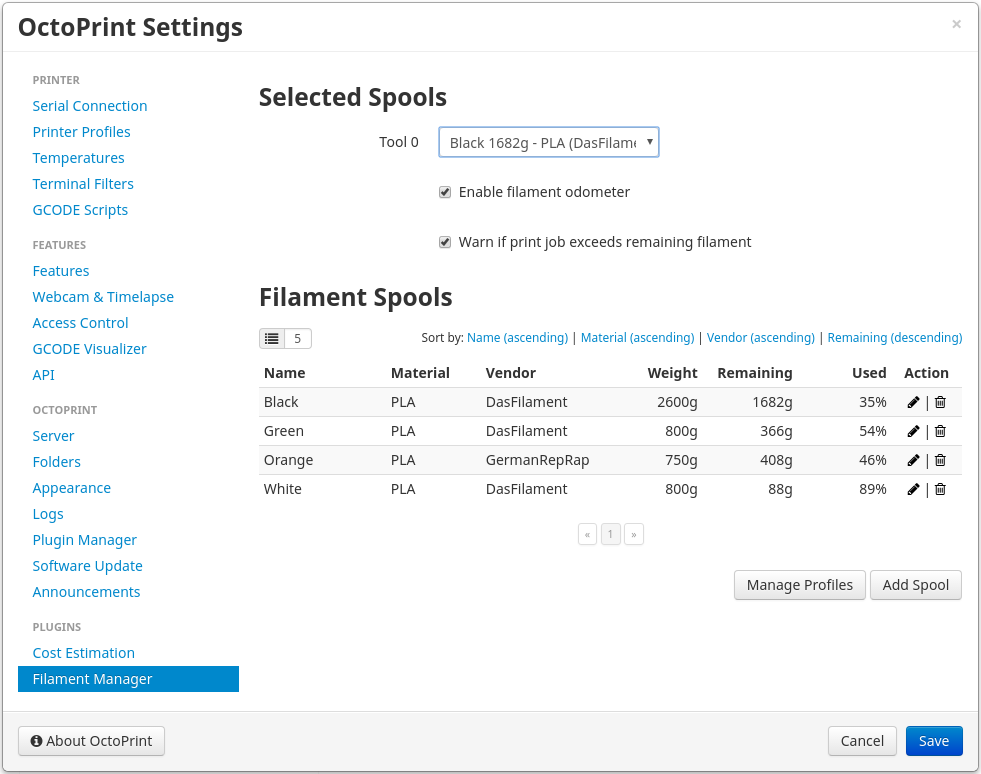The width and height of the screenshot is (981, 774).
Task: Go to next page of spools
Action: point(634,534)
